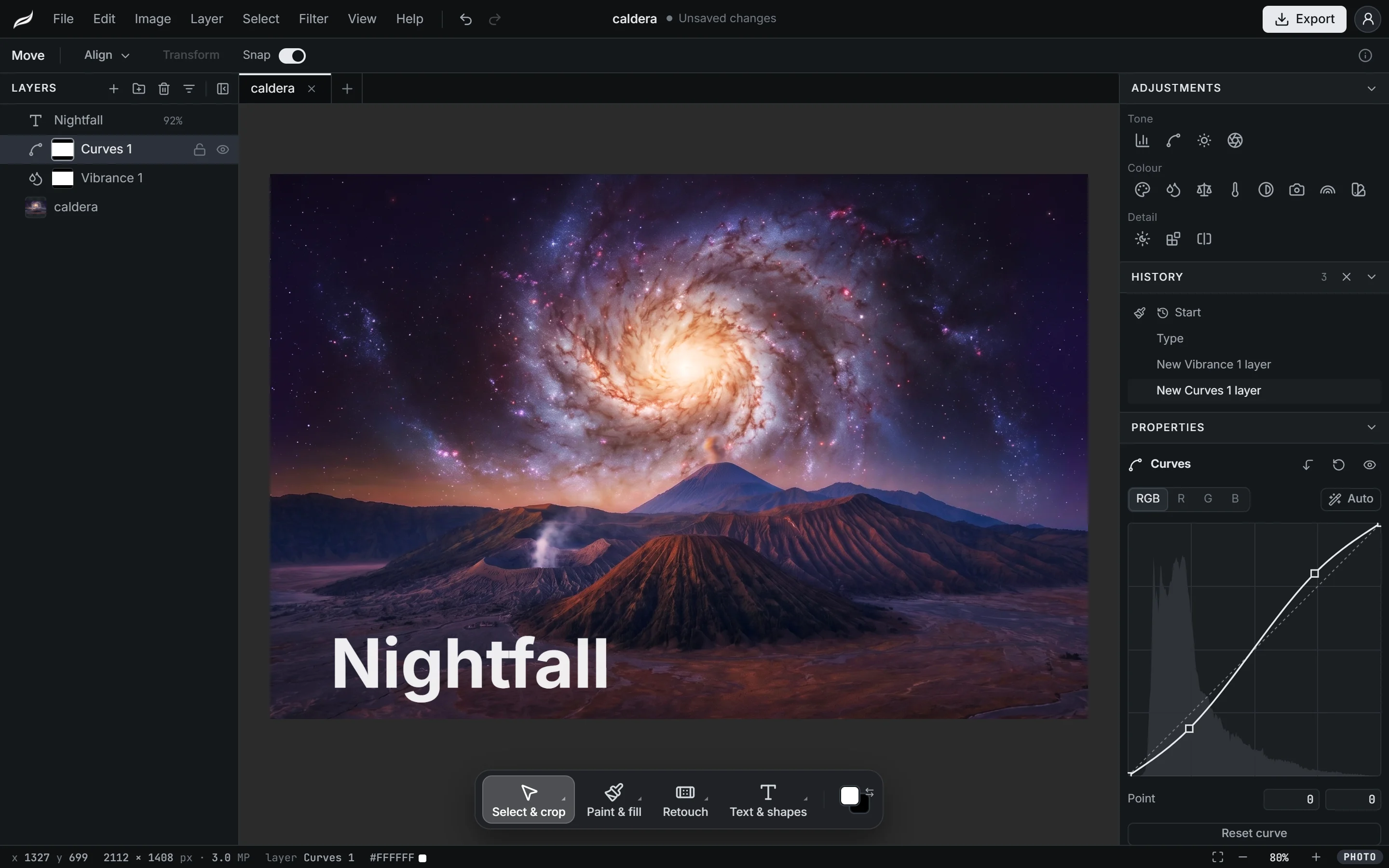Image resolution: width=1389 pixels, height=868 pixels.
Task: Add a Levels histogram adjustment
Action: [1142, 141]
